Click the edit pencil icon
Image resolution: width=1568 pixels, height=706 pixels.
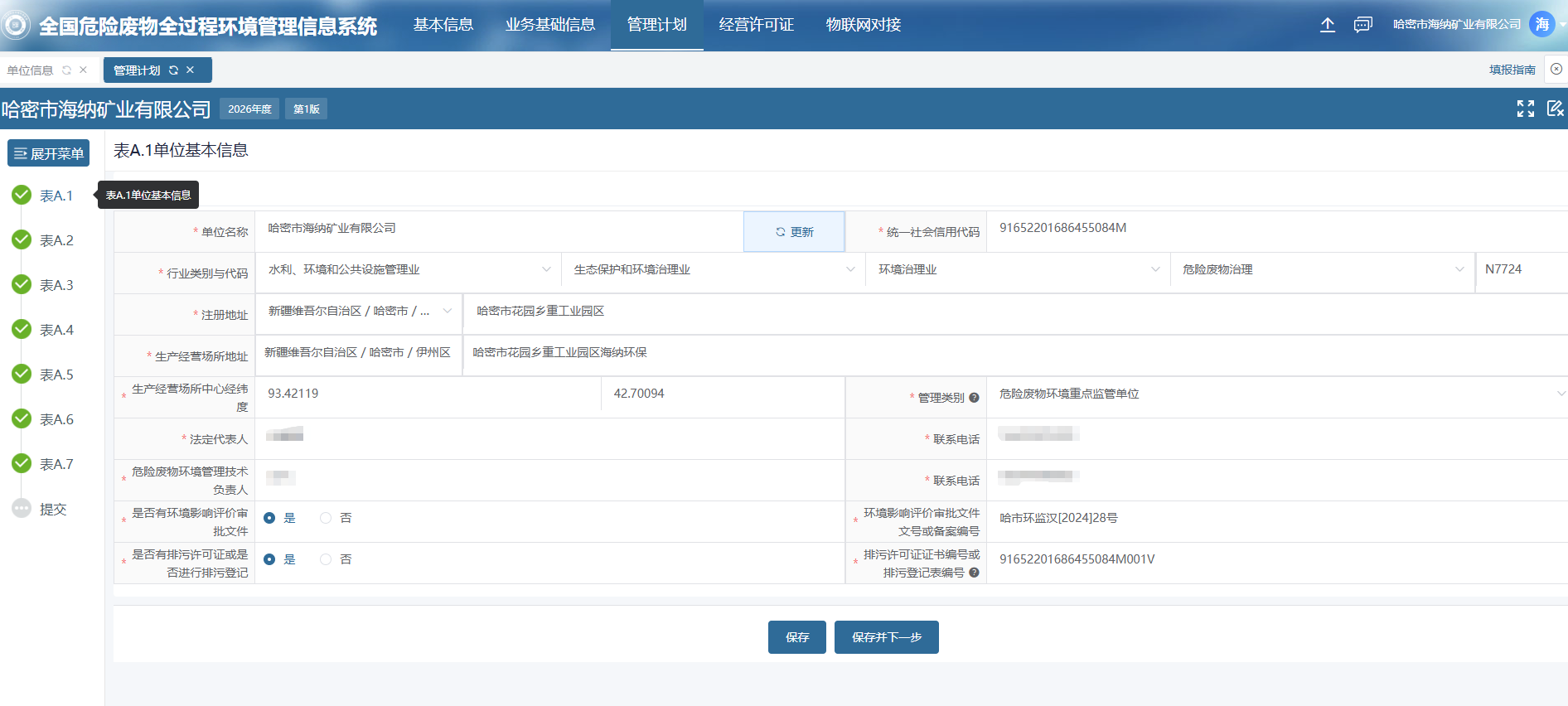[1555, 109]
